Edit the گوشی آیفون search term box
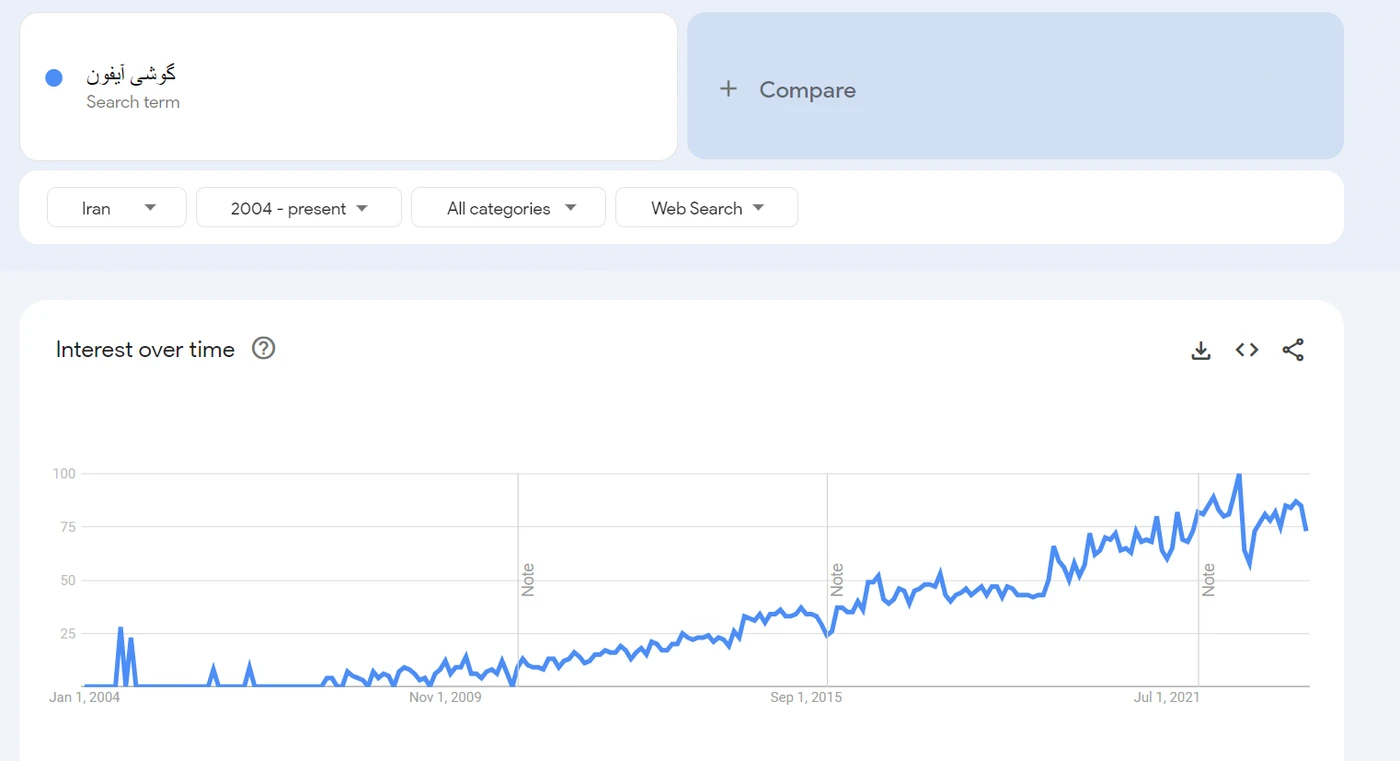Screen dimensions: 1400x761 [348, 86]
